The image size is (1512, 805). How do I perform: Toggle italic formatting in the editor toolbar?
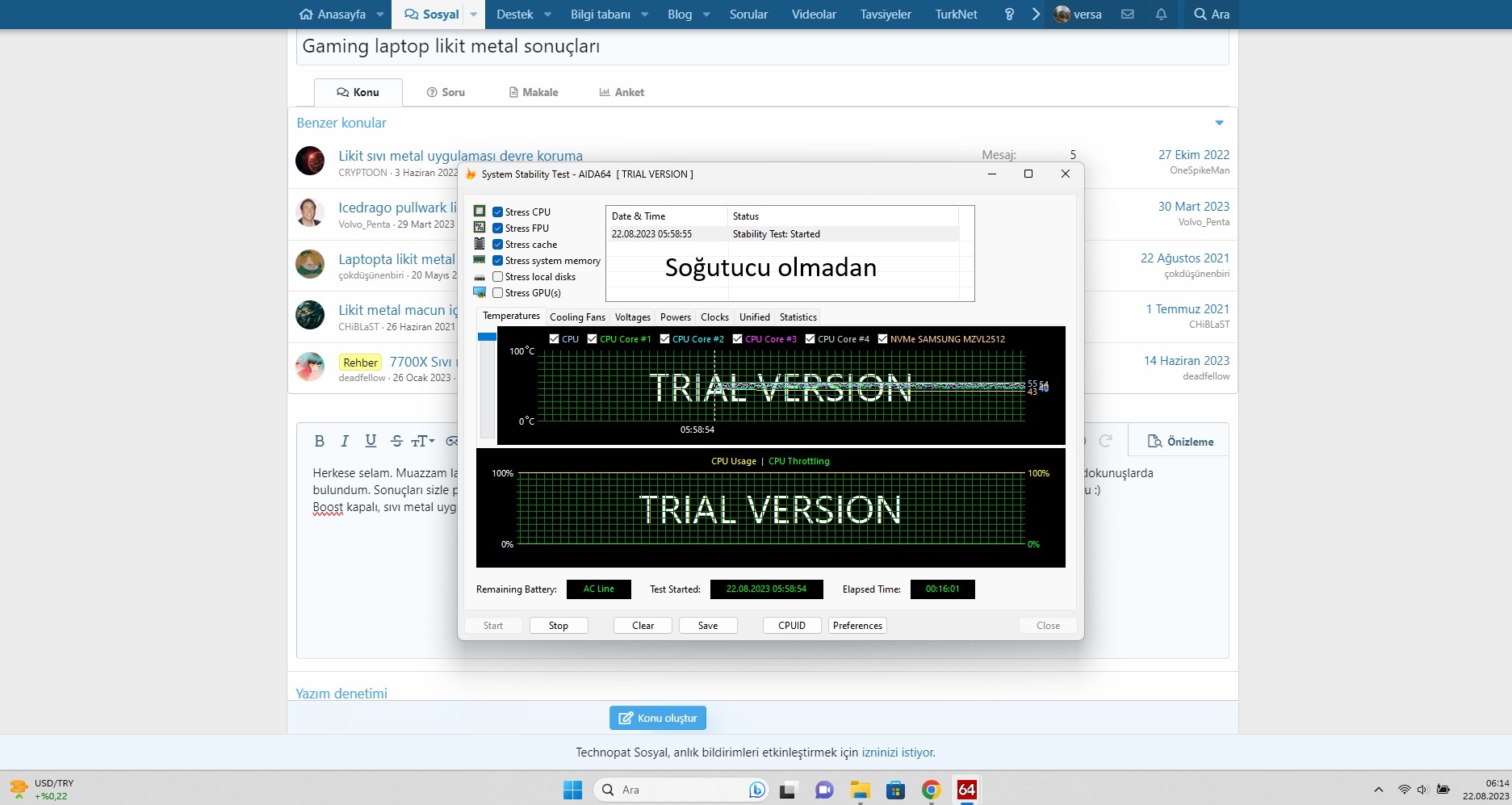pos(345,441)
